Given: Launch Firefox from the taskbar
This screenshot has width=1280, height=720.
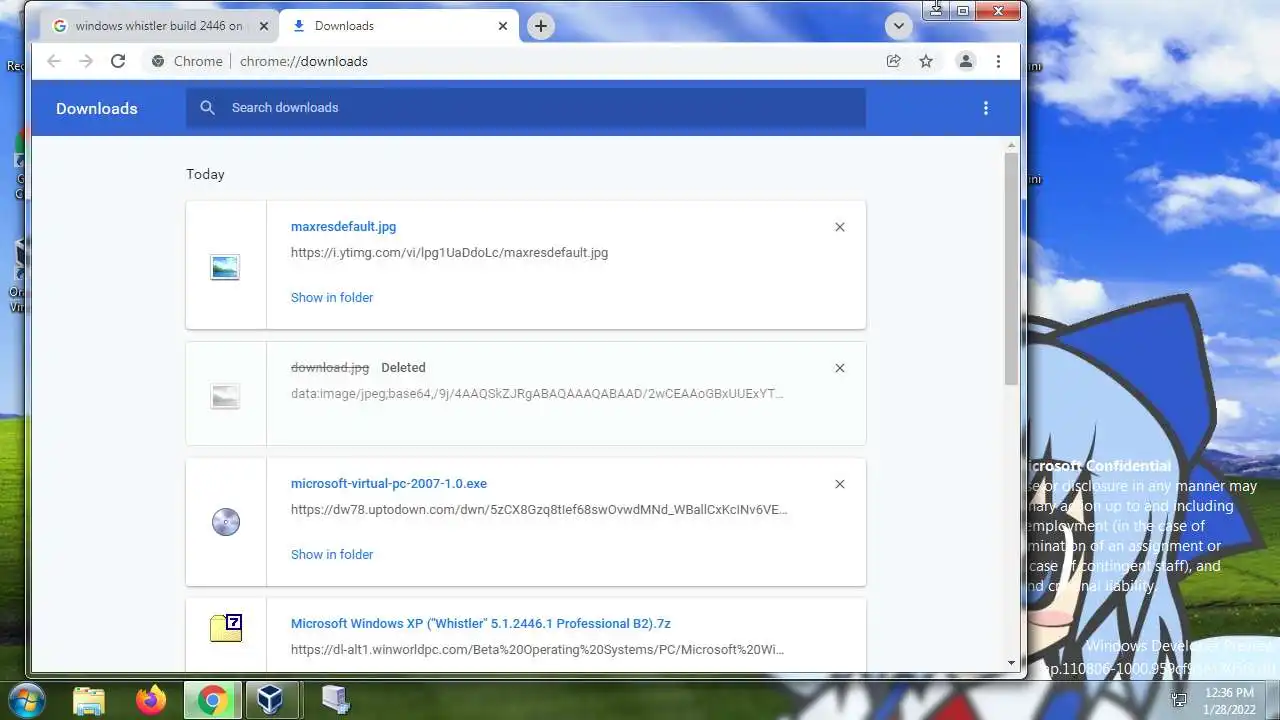Looking at the screenshot, I should [151, 700].
